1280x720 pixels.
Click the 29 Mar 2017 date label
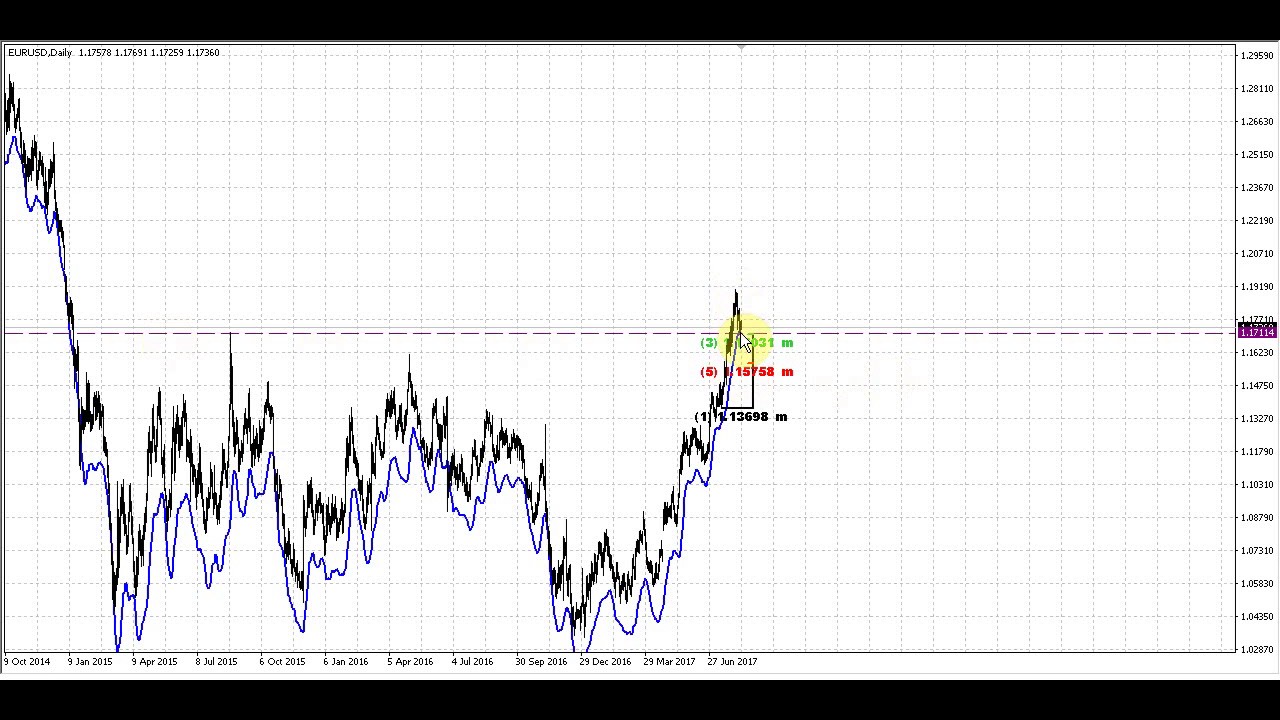pos(669,662)
